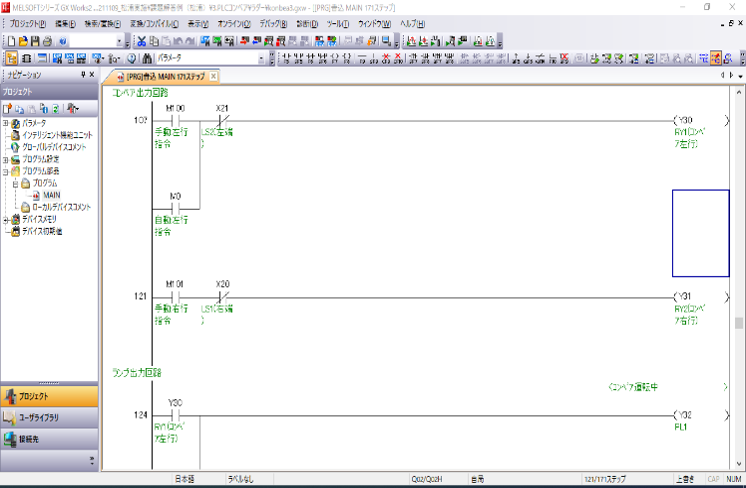The width and height of the screenshot is (746, 488).
Task: Open the パラメータ search combo box
Action: 262,58
